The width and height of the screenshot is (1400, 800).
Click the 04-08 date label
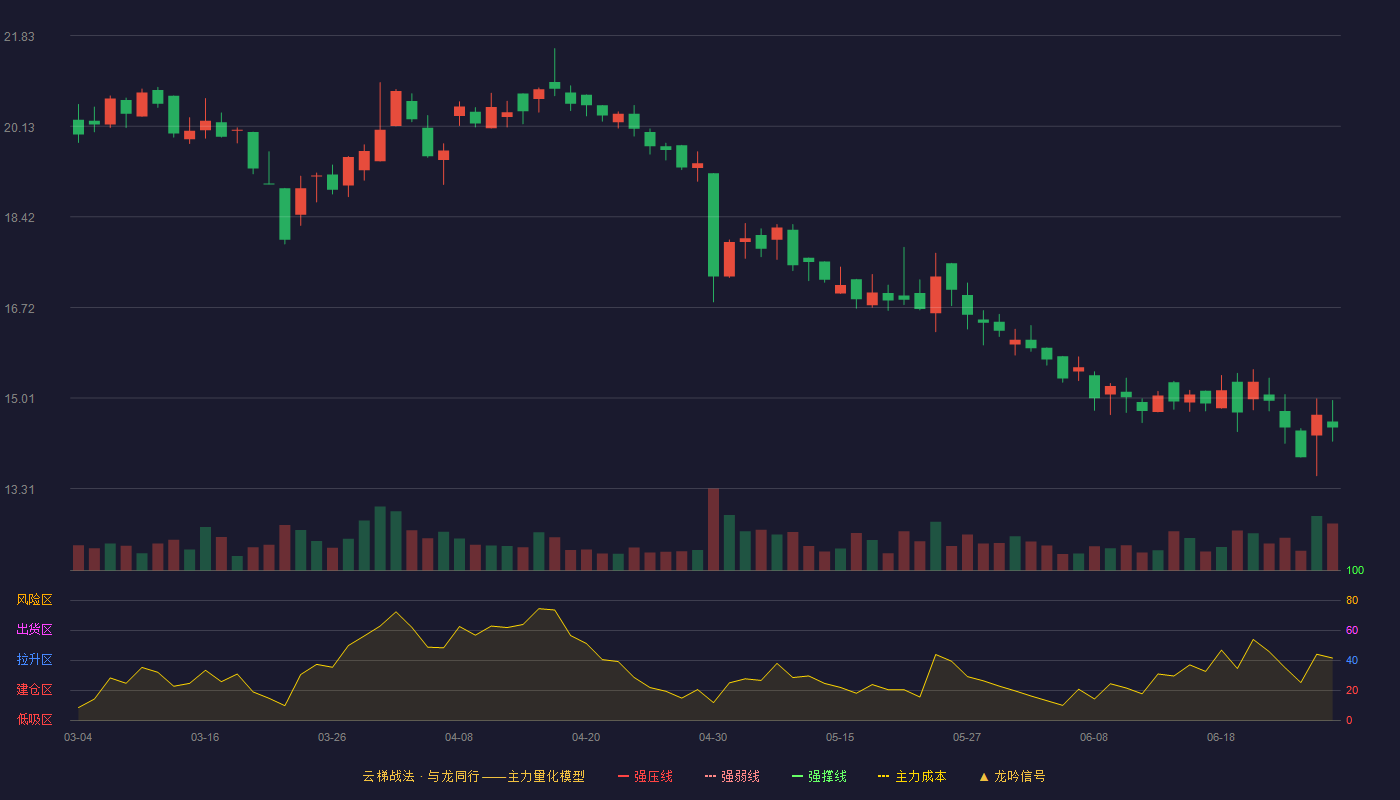point(459,737)
